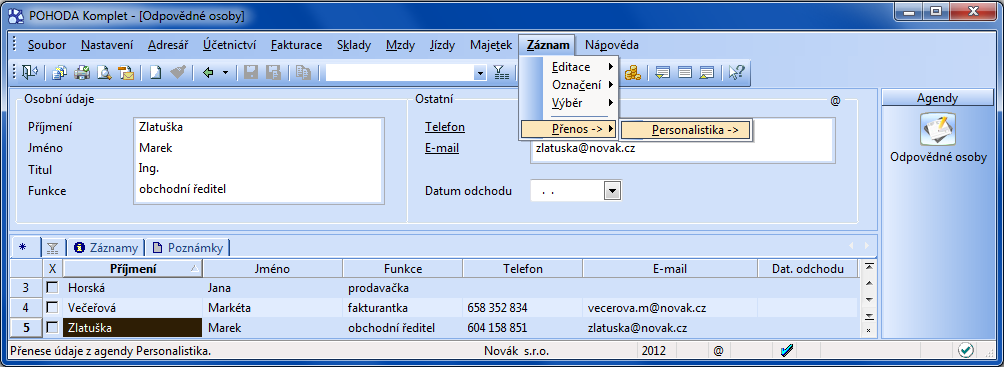Open the Nastavení menu

pyautogui.click(x=107, y=45)
